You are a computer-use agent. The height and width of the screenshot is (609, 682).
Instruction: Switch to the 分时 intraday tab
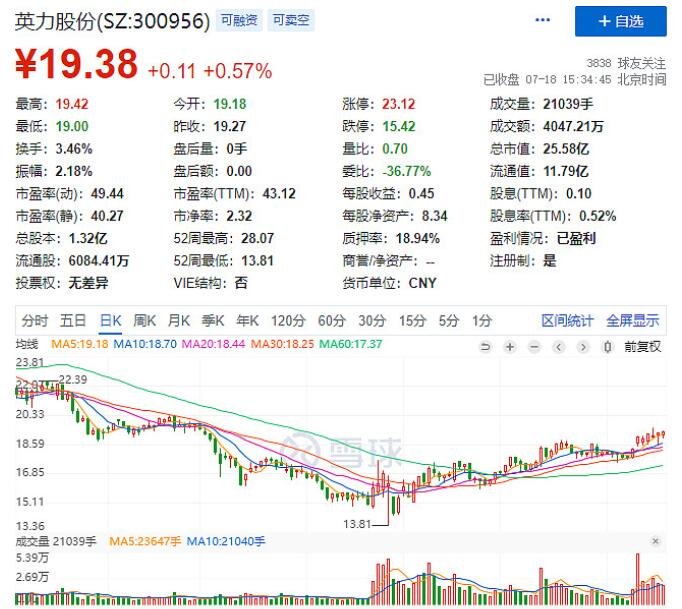[x=35, y=321]
